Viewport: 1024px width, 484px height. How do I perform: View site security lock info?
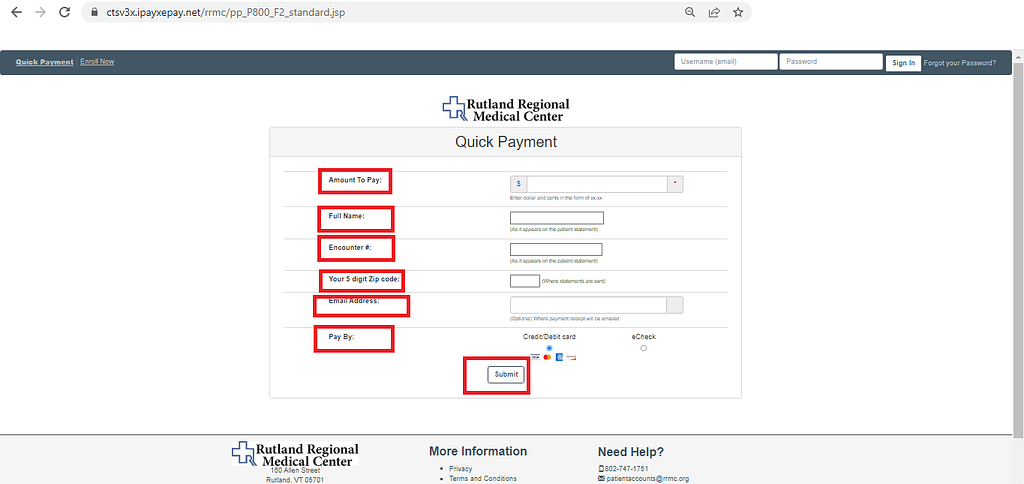coord(93,12)
